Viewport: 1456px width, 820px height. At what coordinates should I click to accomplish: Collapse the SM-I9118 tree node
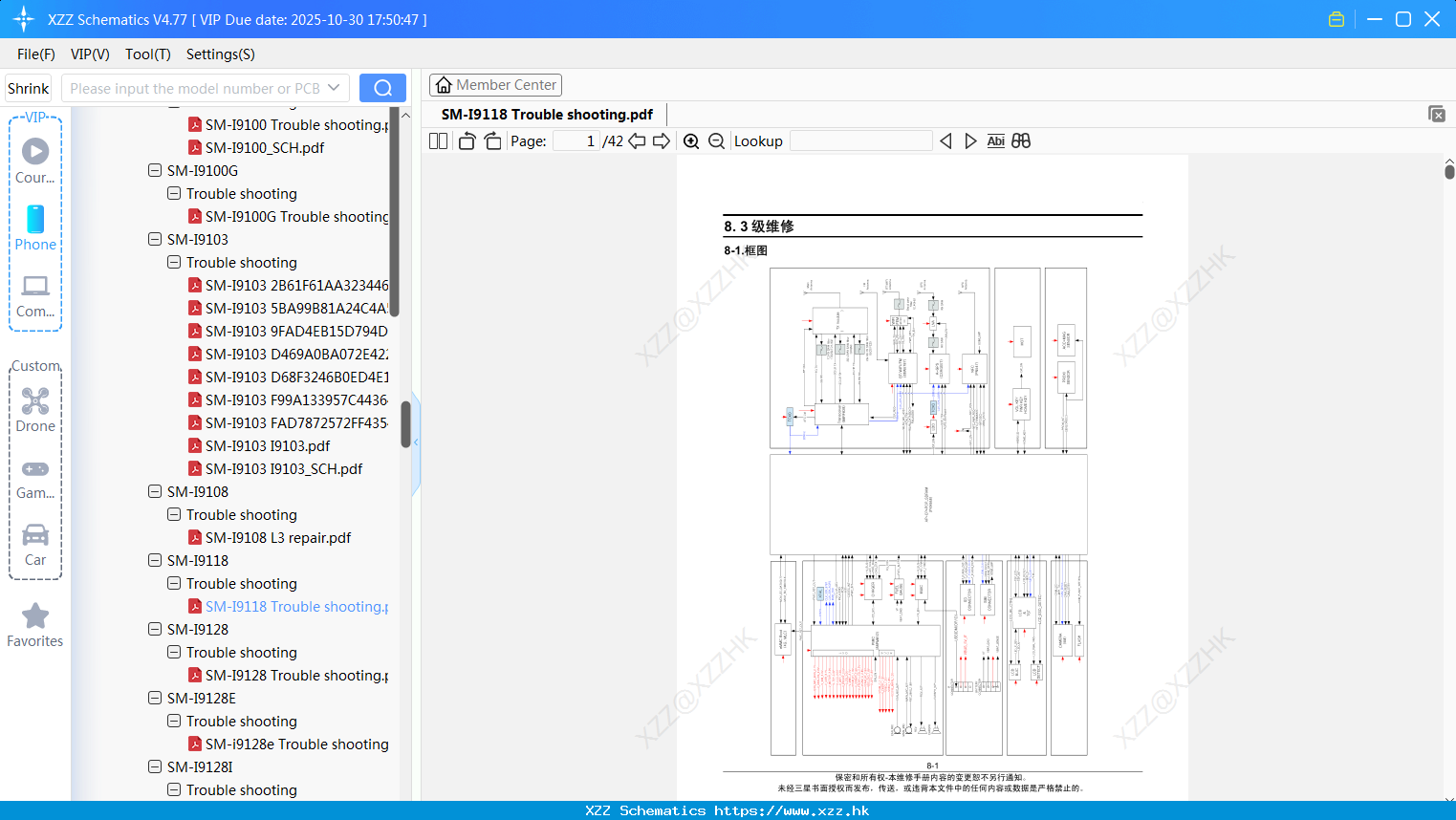tap(155, 560)
